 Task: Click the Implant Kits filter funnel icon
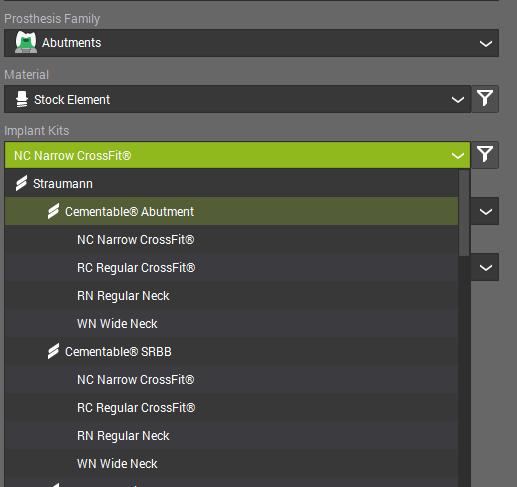tap(485, 155)
